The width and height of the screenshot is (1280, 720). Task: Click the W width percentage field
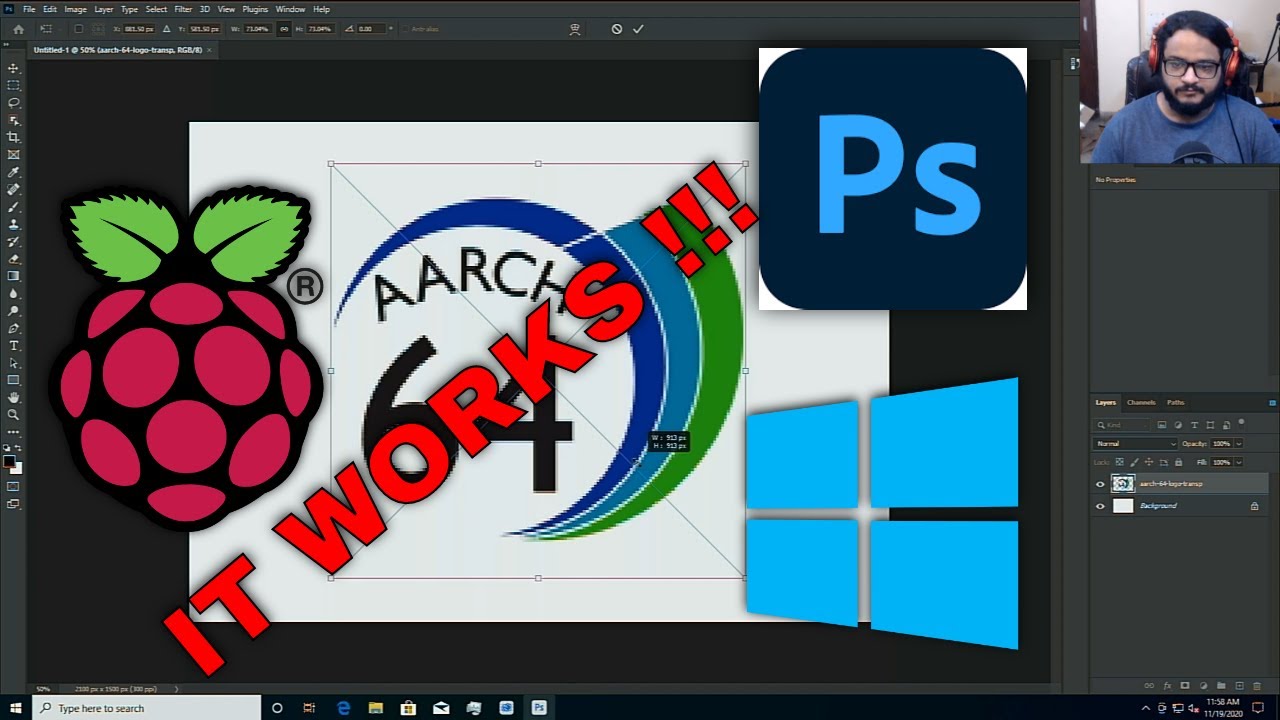tap(257, 29)
